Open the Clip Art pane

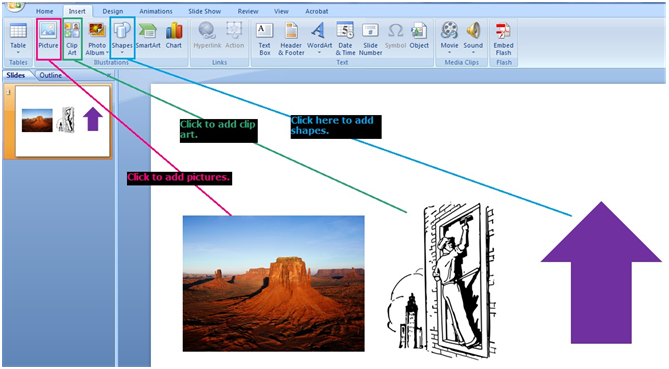[72, 39]
